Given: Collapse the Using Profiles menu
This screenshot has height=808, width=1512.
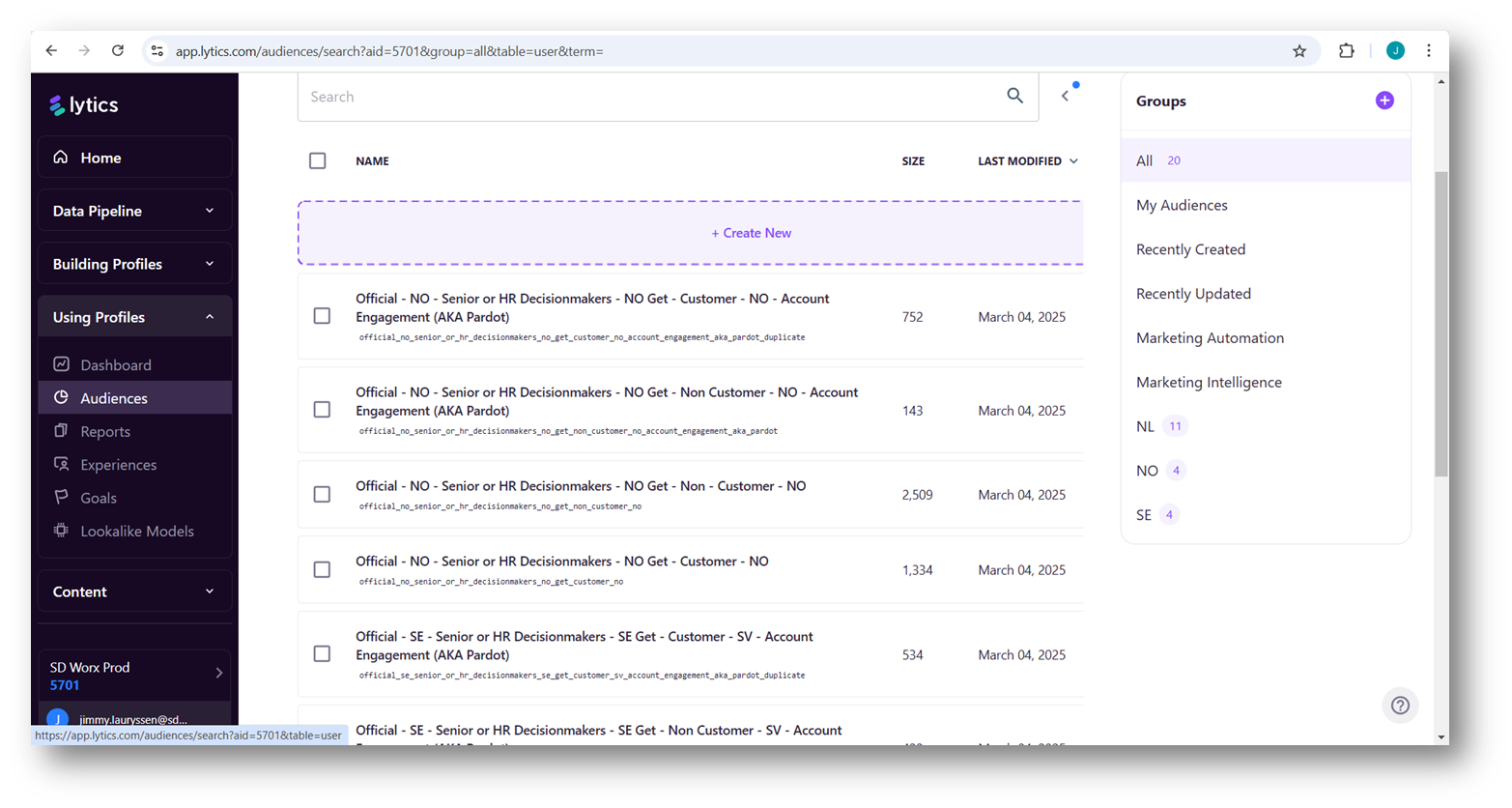Looking at the screenshot, I should [135, 317].
